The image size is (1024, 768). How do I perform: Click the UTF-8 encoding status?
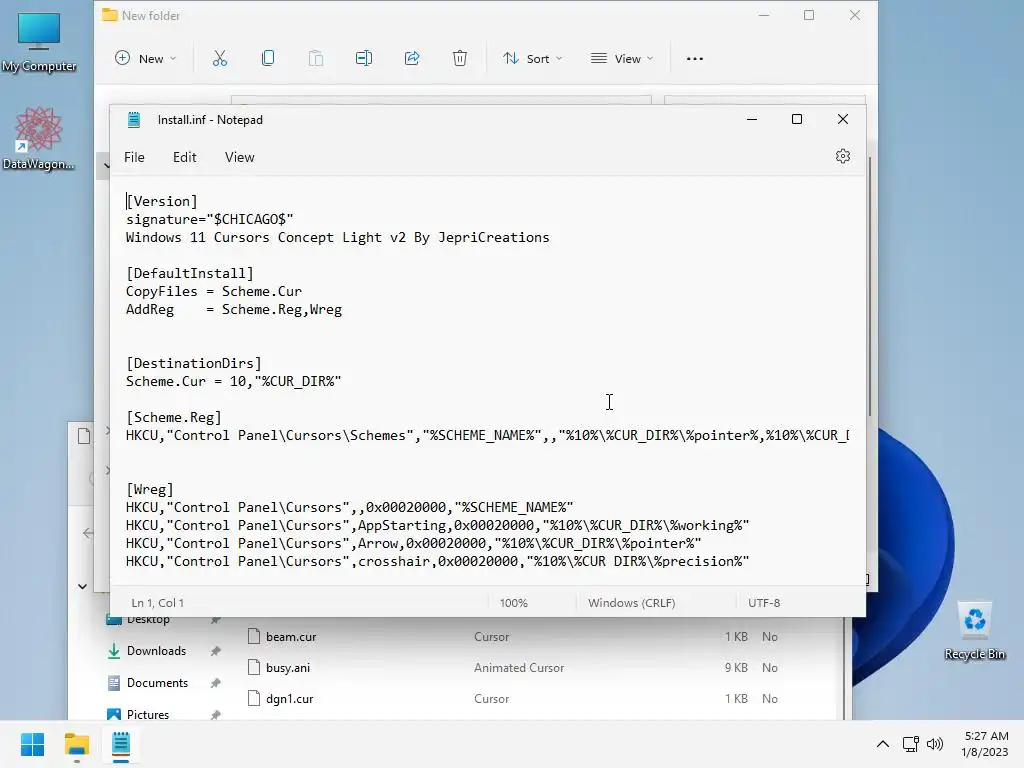point(764,603)
